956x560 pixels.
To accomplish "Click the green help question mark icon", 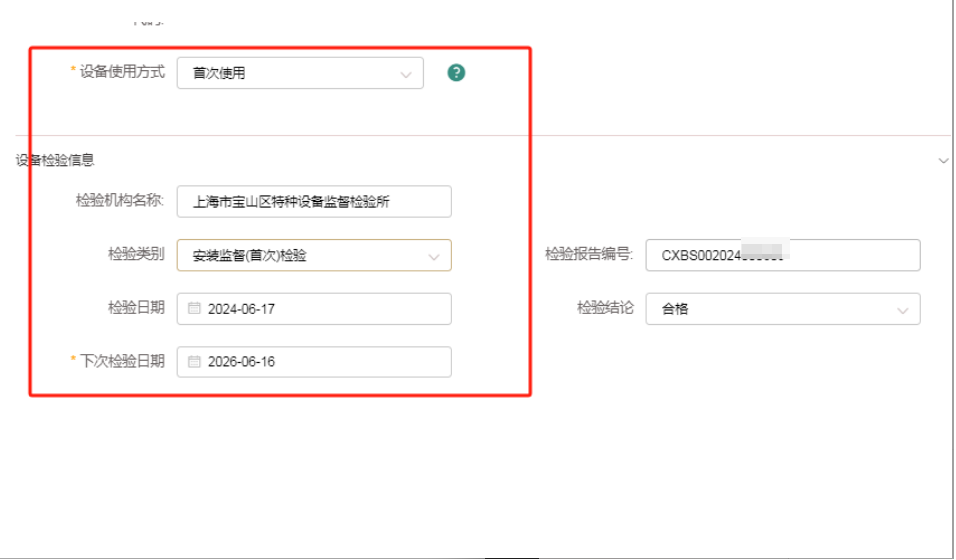I will [456, 73].
